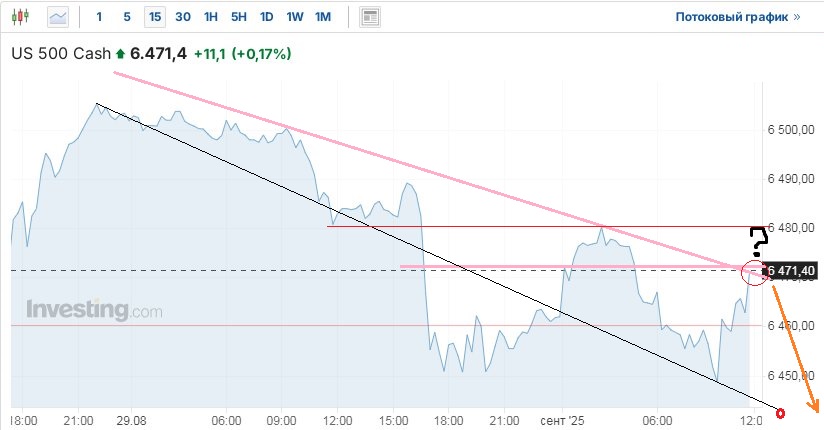
Task: Open the news overlay icon
Action: tap(370, 17)
